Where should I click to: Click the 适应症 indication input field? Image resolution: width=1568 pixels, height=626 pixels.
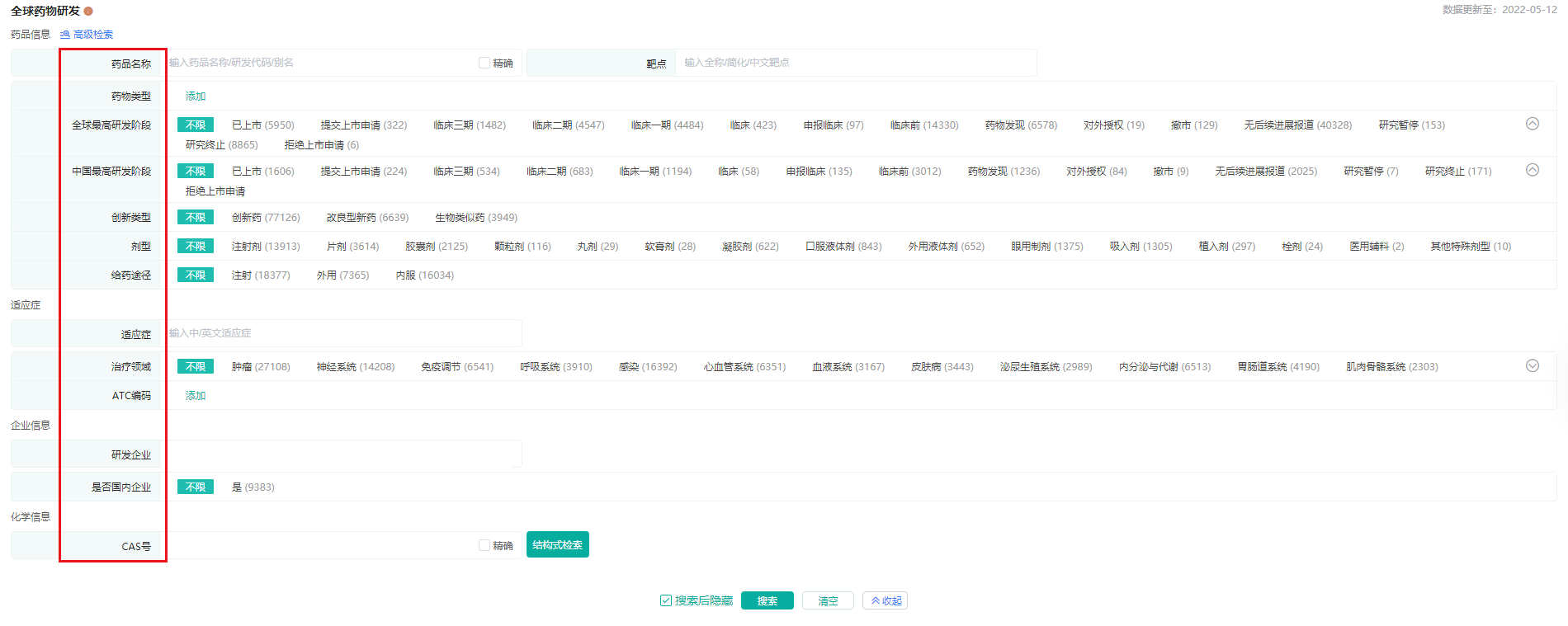click(x=342, y=333)
